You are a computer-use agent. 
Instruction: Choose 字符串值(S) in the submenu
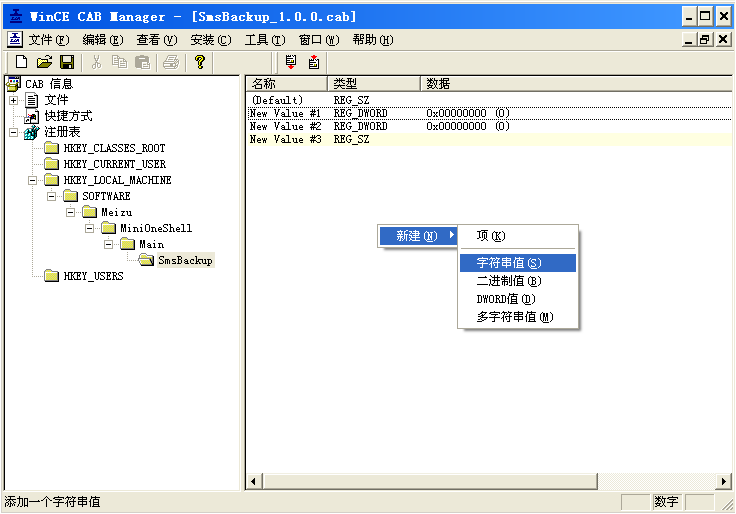(518, 263)
